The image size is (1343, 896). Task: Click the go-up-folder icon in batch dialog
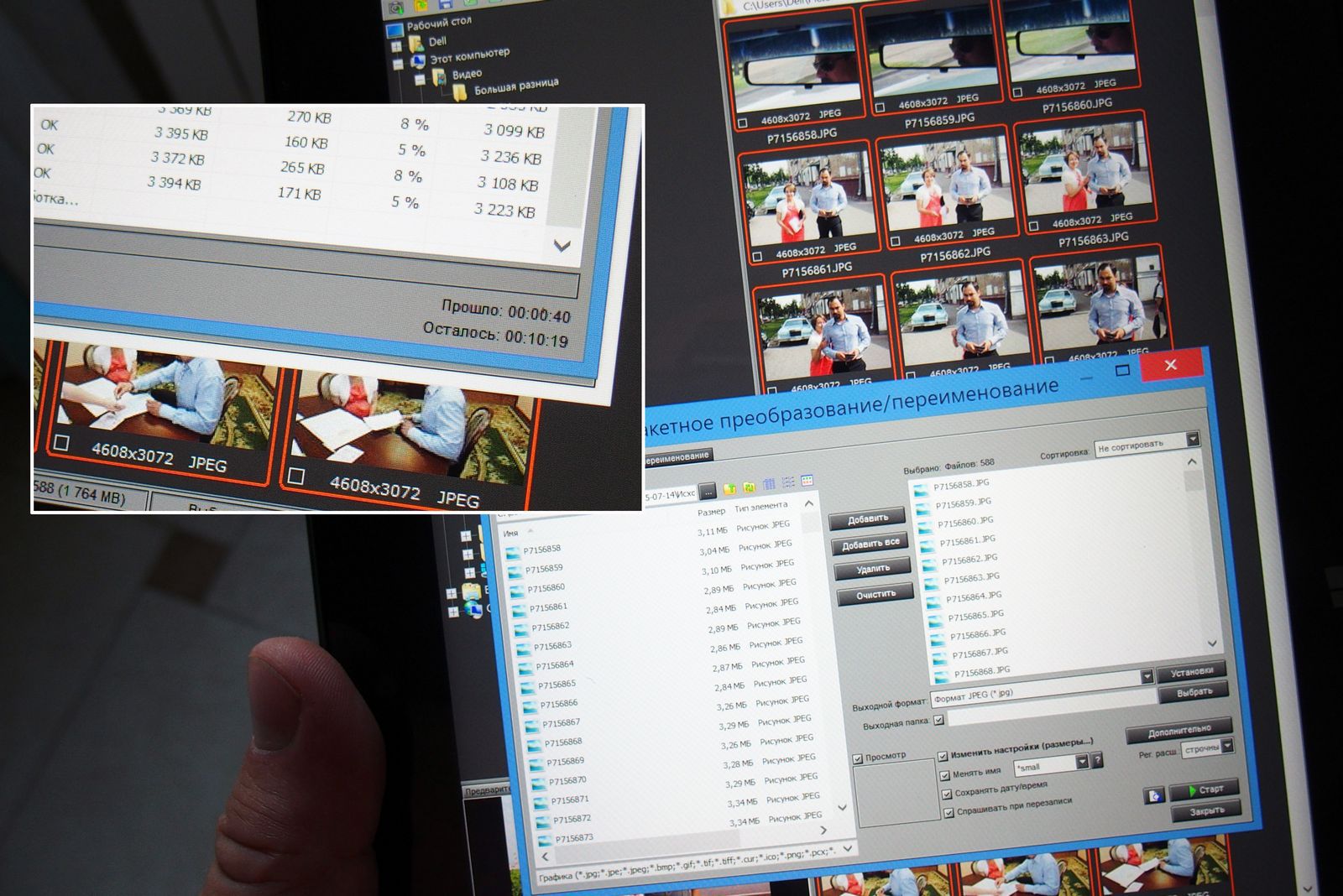tap(729, 487)
